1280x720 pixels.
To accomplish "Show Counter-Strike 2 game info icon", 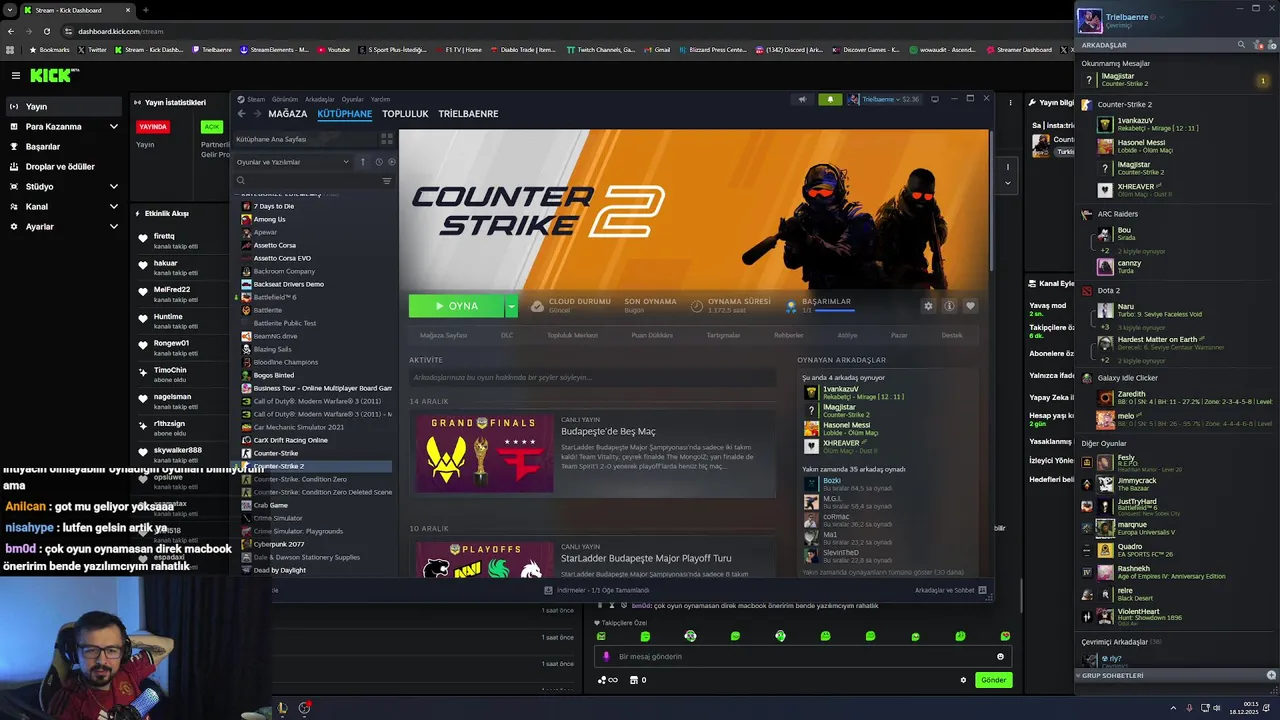I will coord(949,306).
